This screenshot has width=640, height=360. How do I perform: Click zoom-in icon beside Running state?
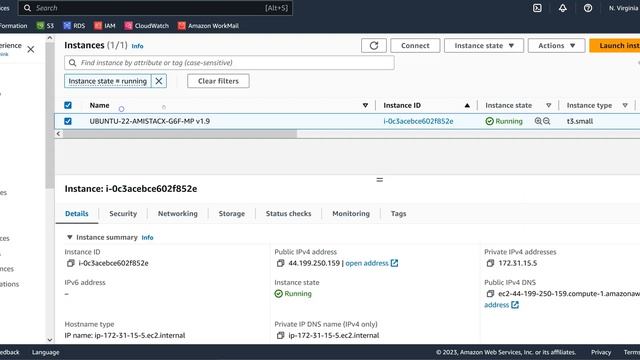(538, 121)
